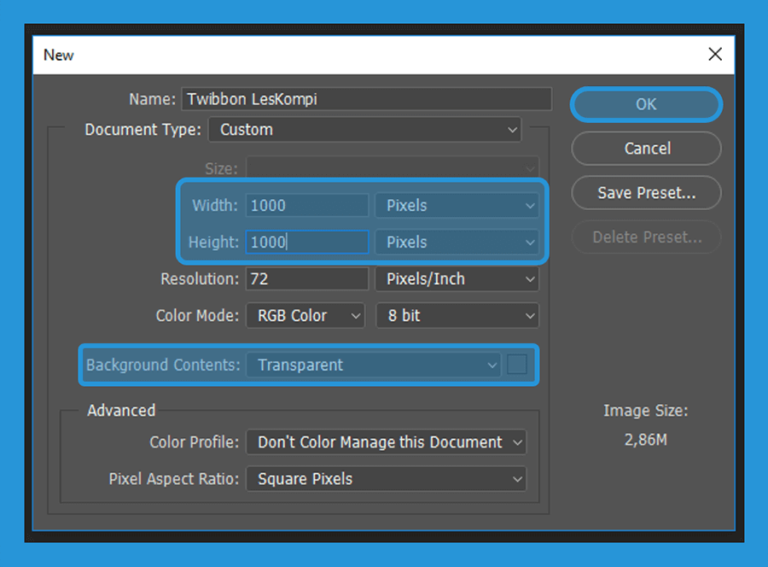The width and height of the screenshot is (768, 567).
Task: Open the Color Profile dropdown
Action: [386, 443]
